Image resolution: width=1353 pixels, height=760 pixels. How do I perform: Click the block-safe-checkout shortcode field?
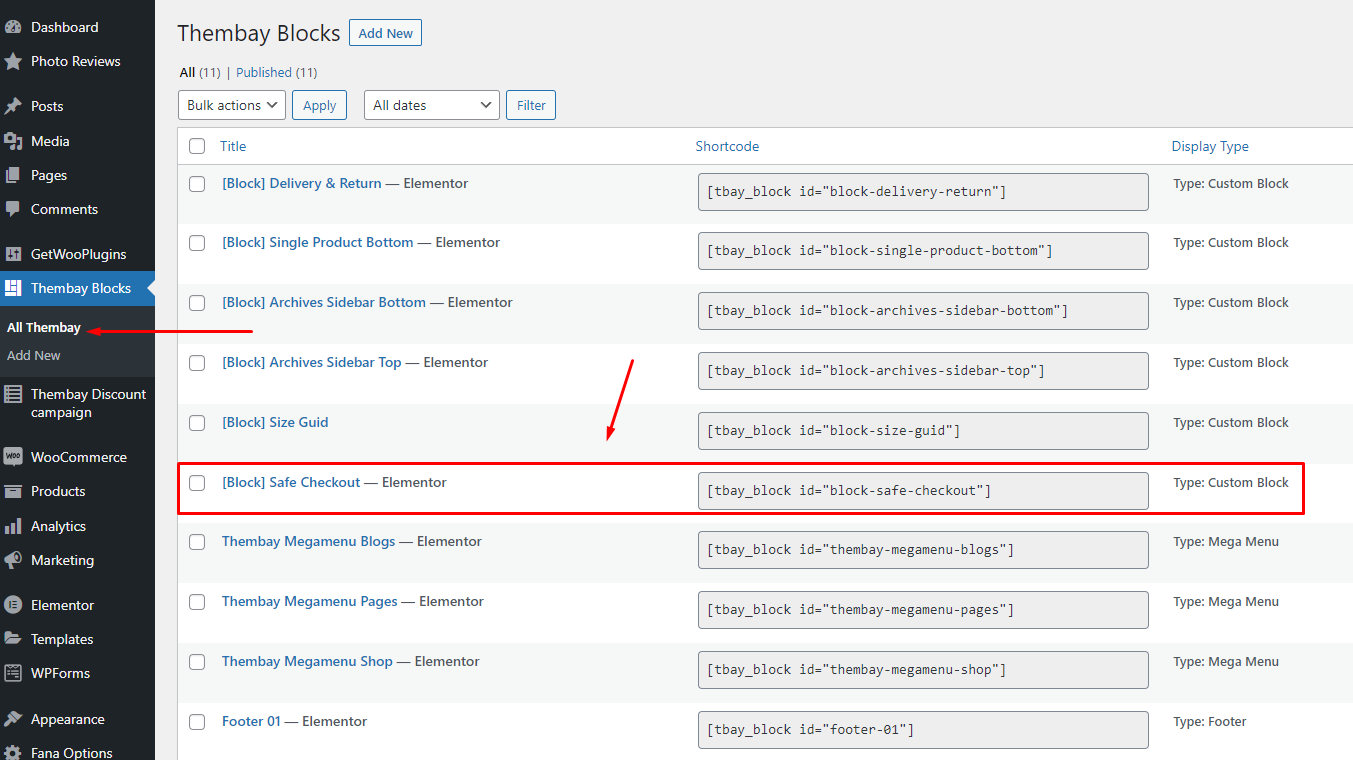(x=923, y=491)
